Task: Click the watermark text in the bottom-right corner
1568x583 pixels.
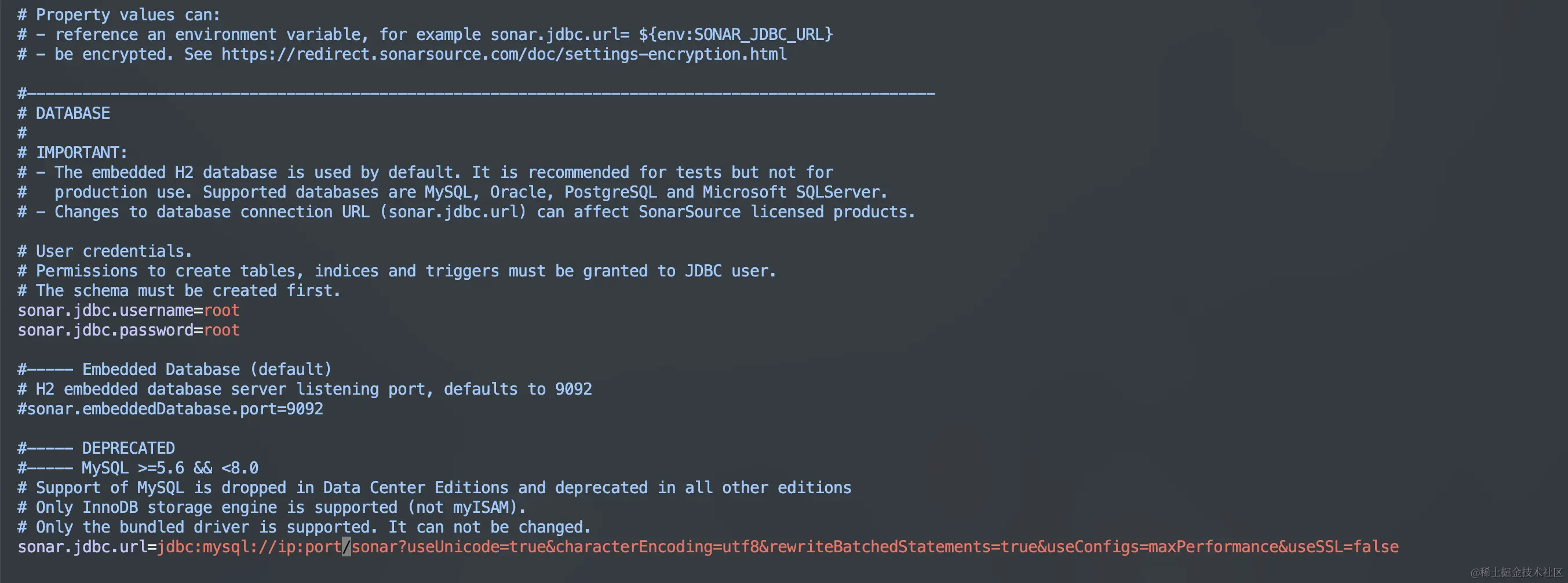Action: tap(1516, 572)
